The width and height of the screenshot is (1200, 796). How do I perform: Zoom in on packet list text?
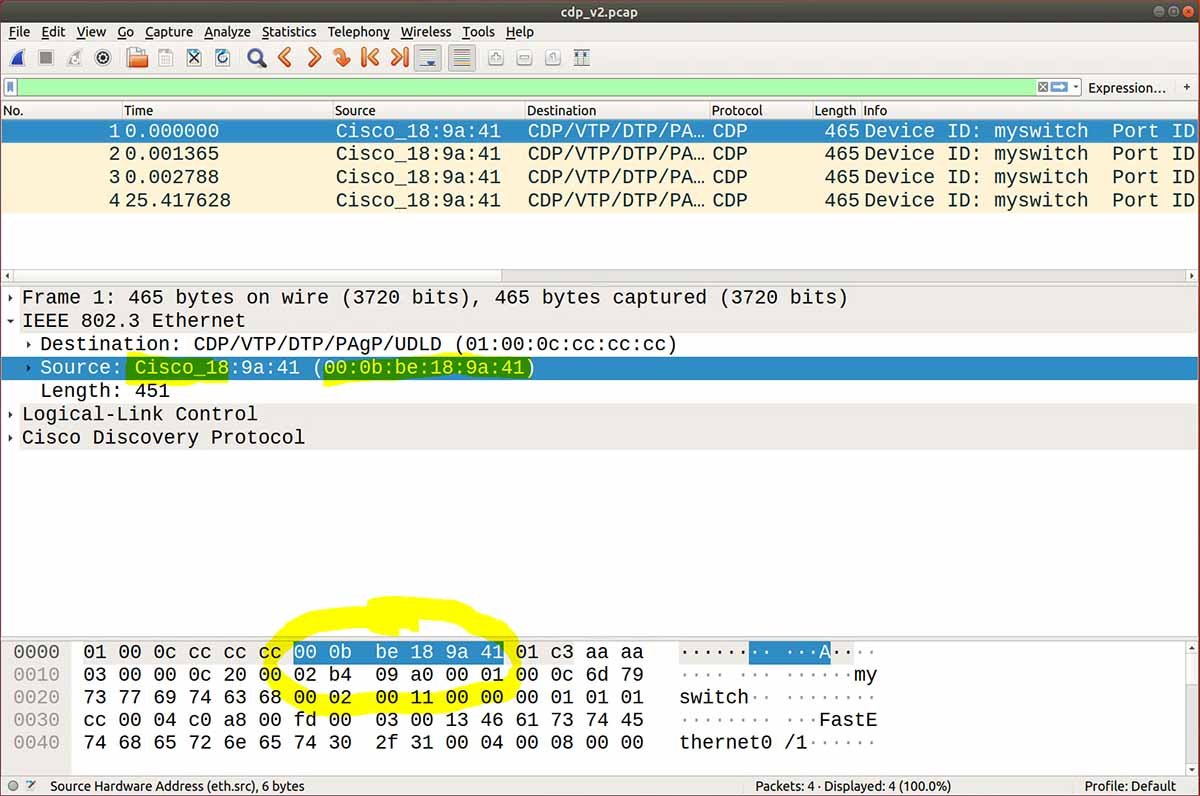pos(495,57)
